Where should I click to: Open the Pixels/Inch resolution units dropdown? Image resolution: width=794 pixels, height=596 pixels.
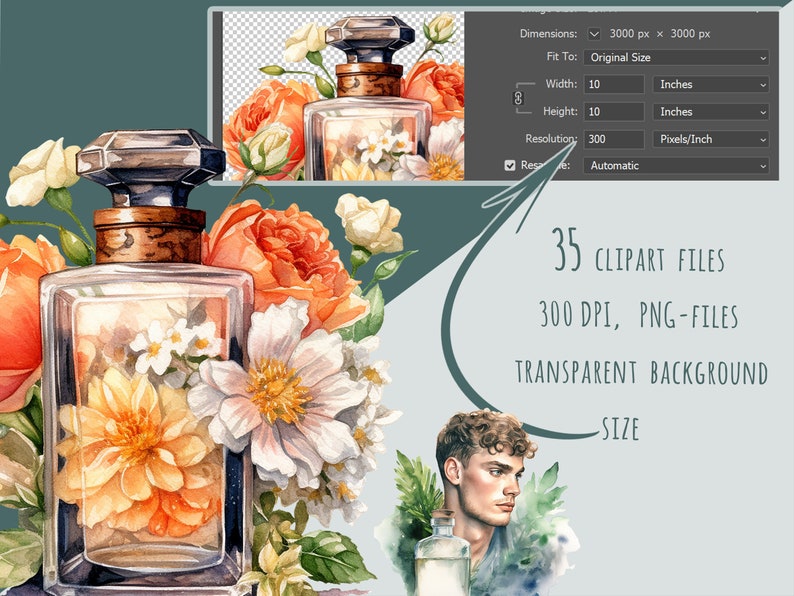(x=711, y=139)
